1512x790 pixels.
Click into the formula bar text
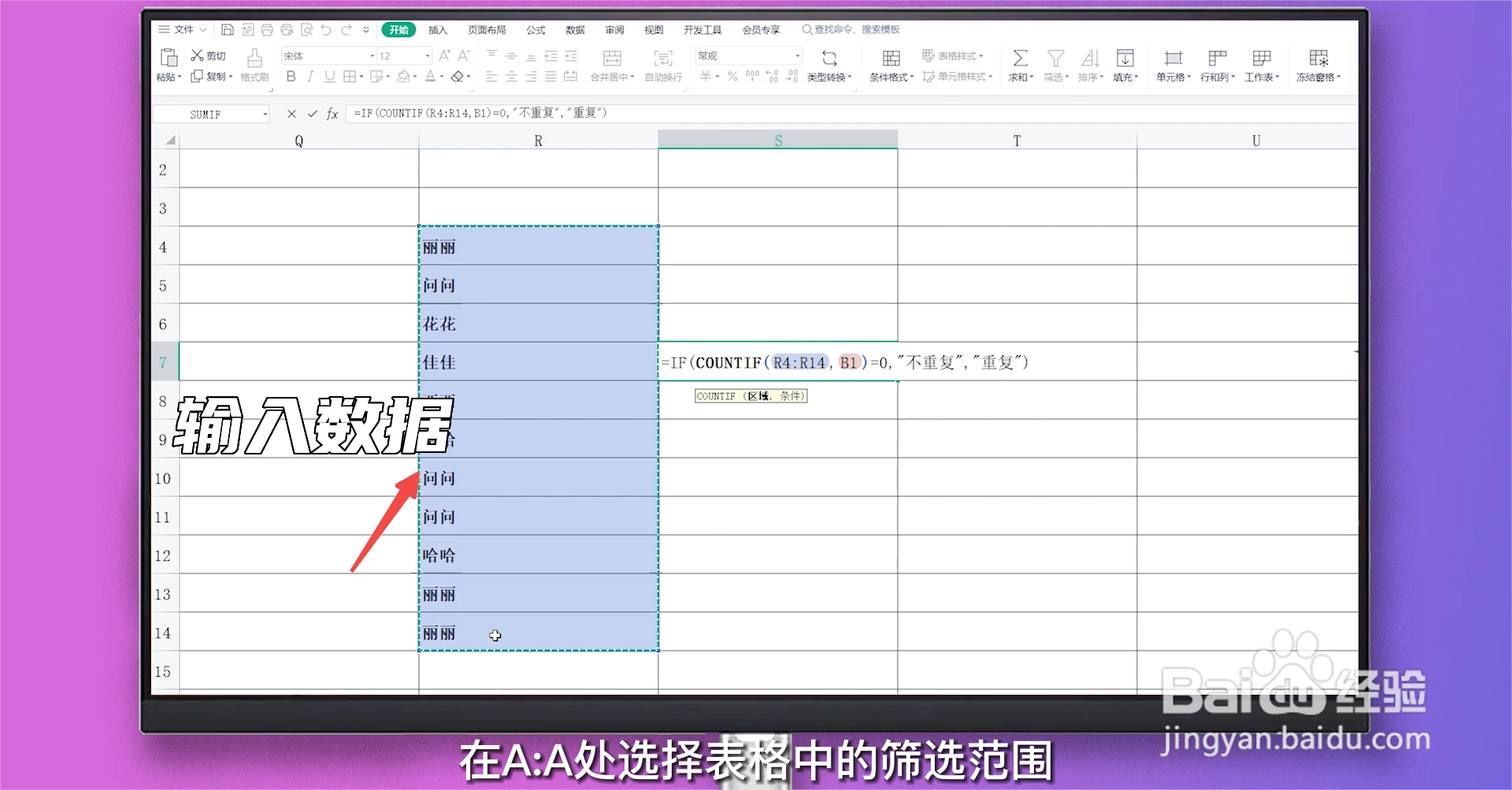[x=480, y=113]
